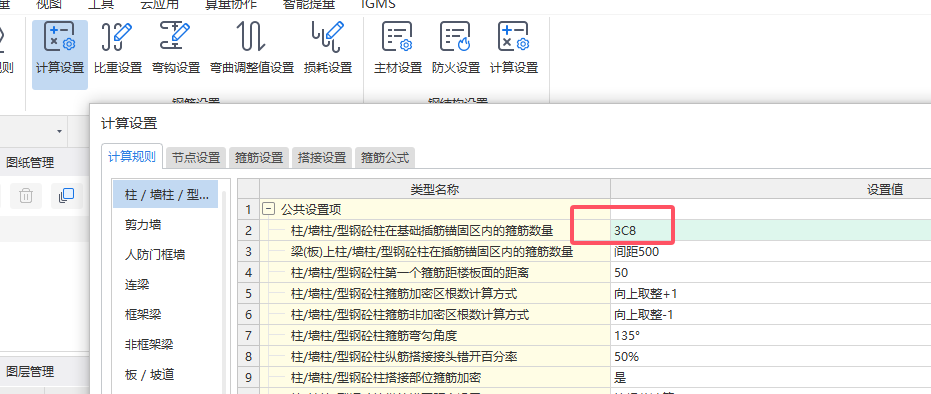Switch to the 搭接设置 tab

[x=322, y=158]
